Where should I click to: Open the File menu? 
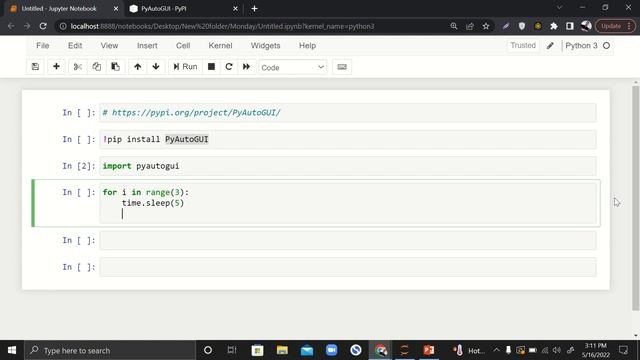(42, 46)
